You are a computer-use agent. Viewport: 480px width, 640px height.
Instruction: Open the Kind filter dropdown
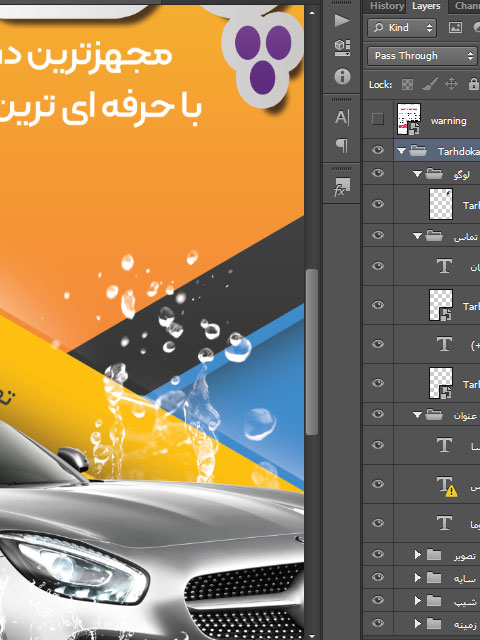pyautogui.click(x=402, y=28)
